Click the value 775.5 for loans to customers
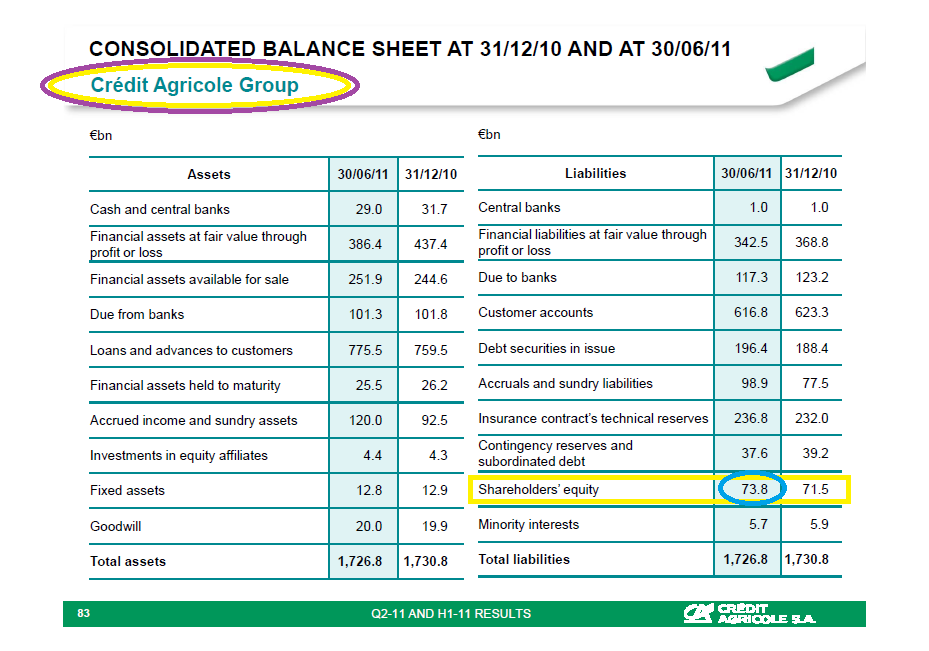This screenshot has height=651, width=929. click(x=365, y=350)
